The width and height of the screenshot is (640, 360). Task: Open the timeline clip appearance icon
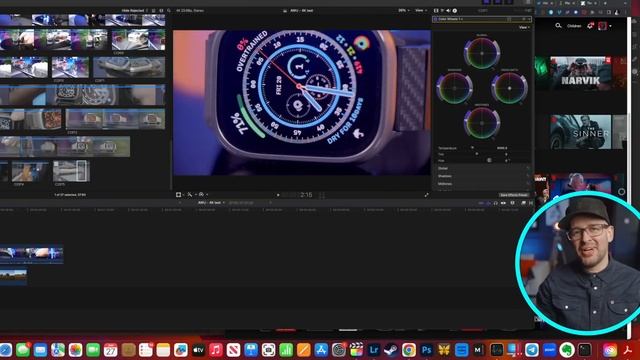512,203
